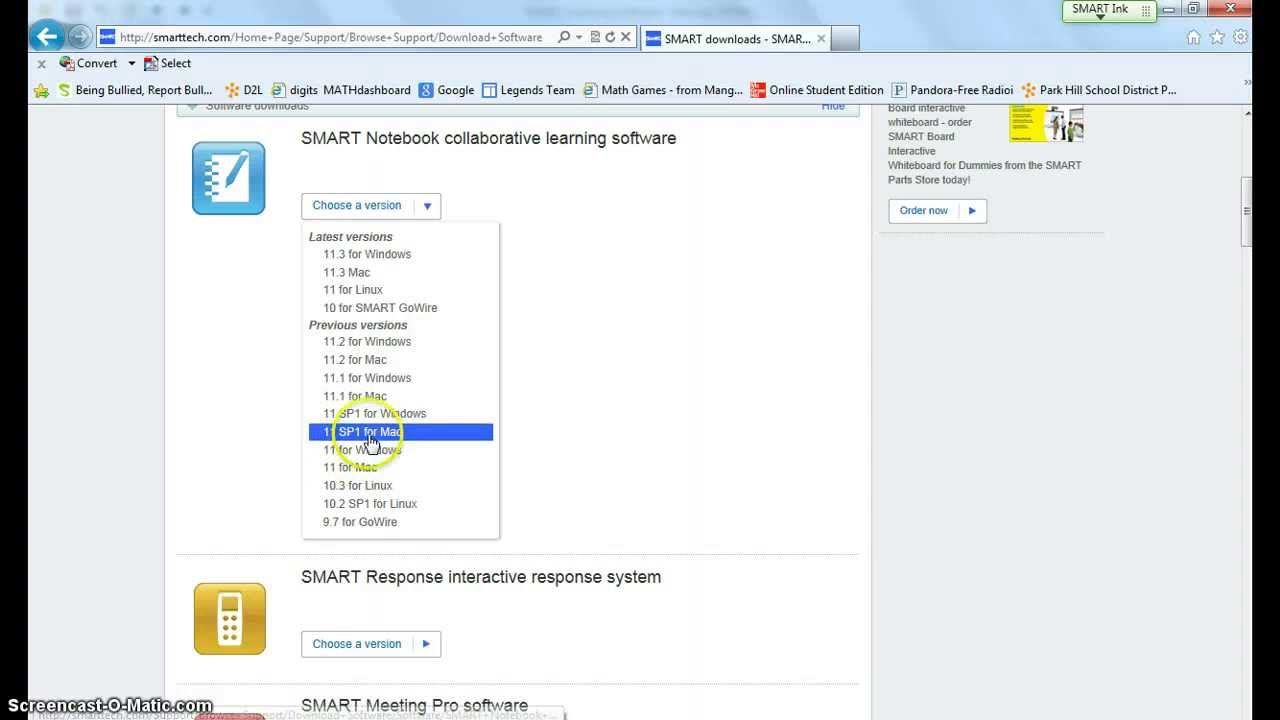The width and height of the screenshot is (1280, 720).
Task: Select 10.2 SP1 for Linux
Action: tap(370, 504)
